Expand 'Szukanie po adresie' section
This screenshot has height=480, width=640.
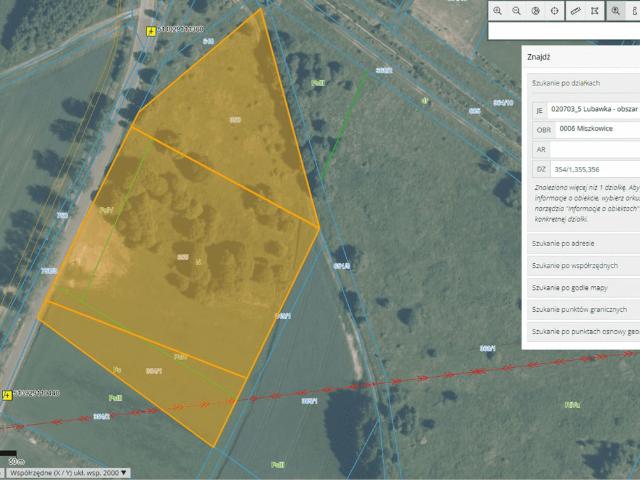click(x=583, y=243)
